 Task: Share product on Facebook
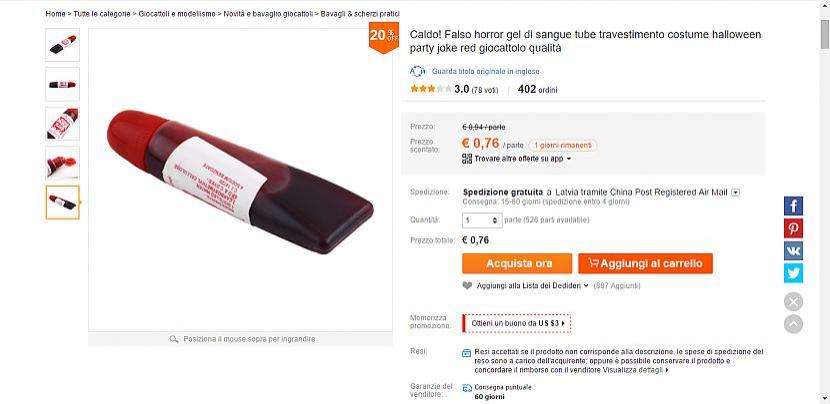(793, 206)
